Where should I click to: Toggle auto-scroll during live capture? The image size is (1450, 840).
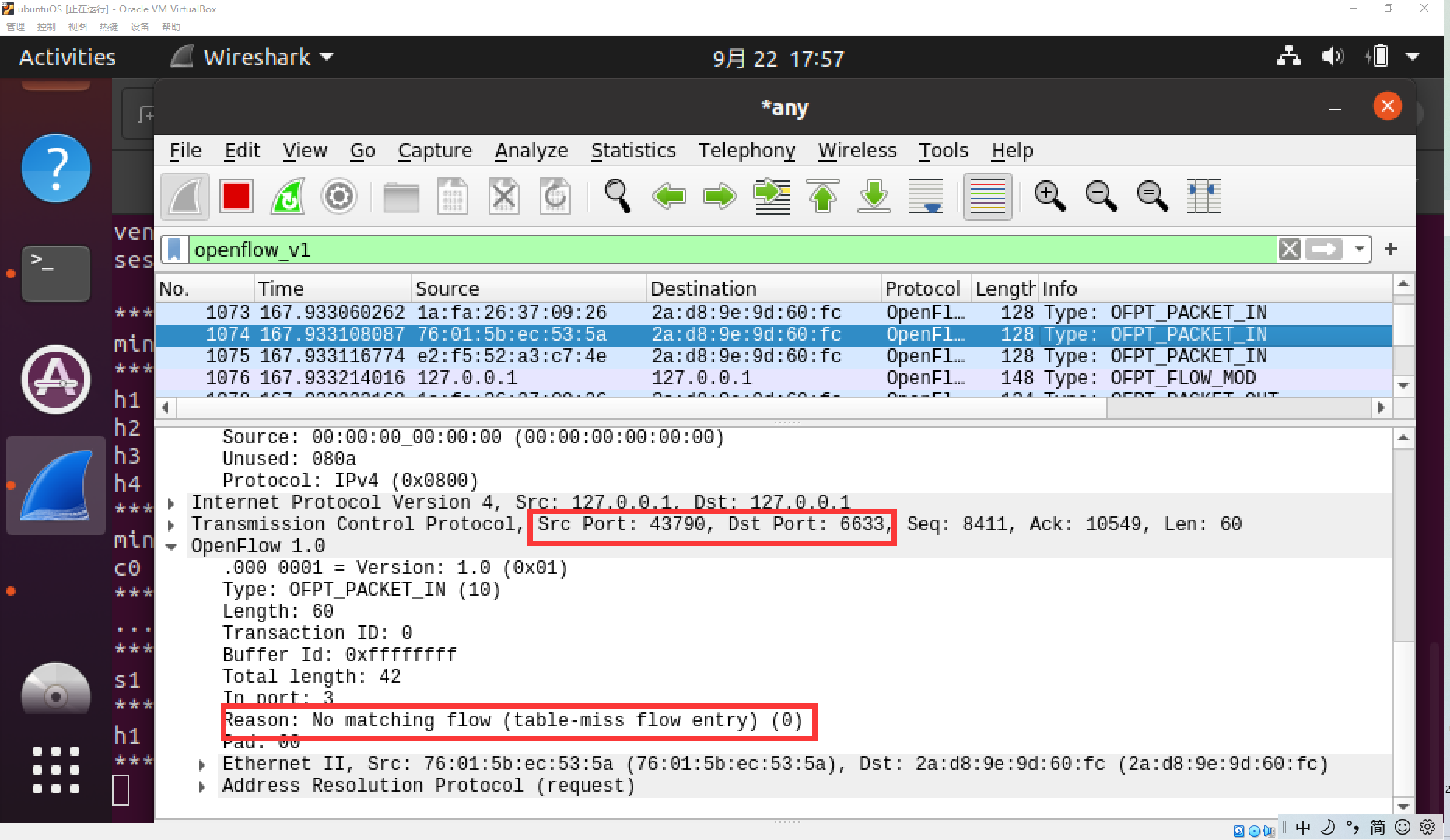[x=926, y=197]
